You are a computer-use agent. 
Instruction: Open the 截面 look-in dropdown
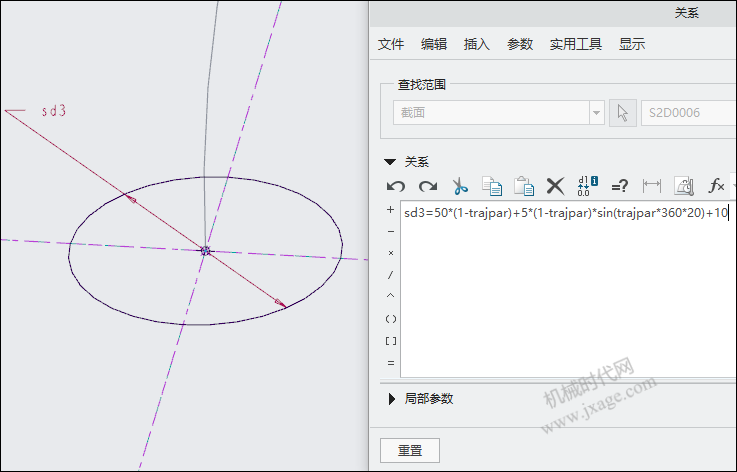pyautogui.click(x=596, y=113)
